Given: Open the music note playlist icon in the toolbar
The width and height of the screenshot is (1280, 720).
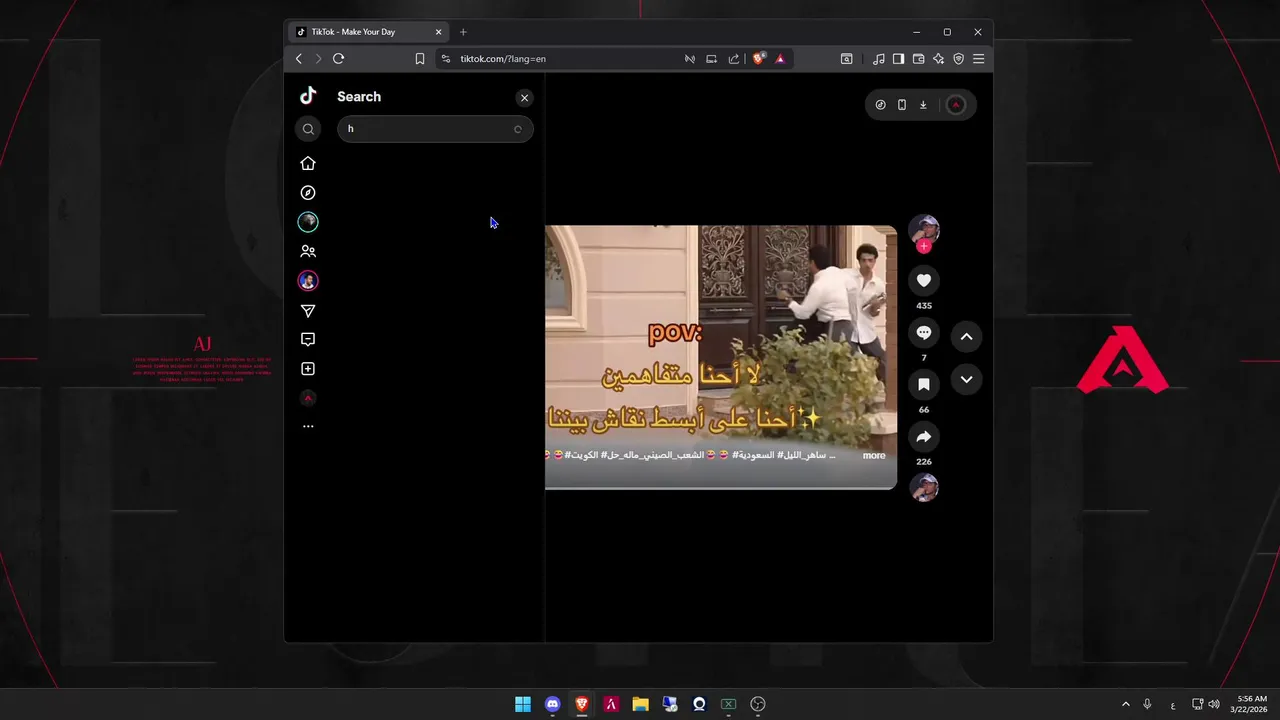Looking at the screenshot, I should (878, 59).
